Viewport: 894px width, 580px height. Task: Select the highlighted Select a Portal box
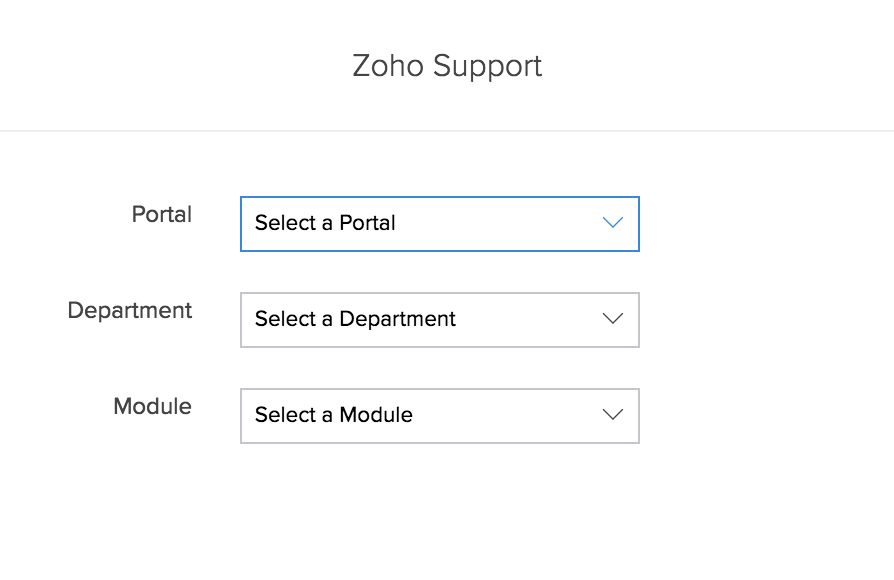click(x=440, y=224)
